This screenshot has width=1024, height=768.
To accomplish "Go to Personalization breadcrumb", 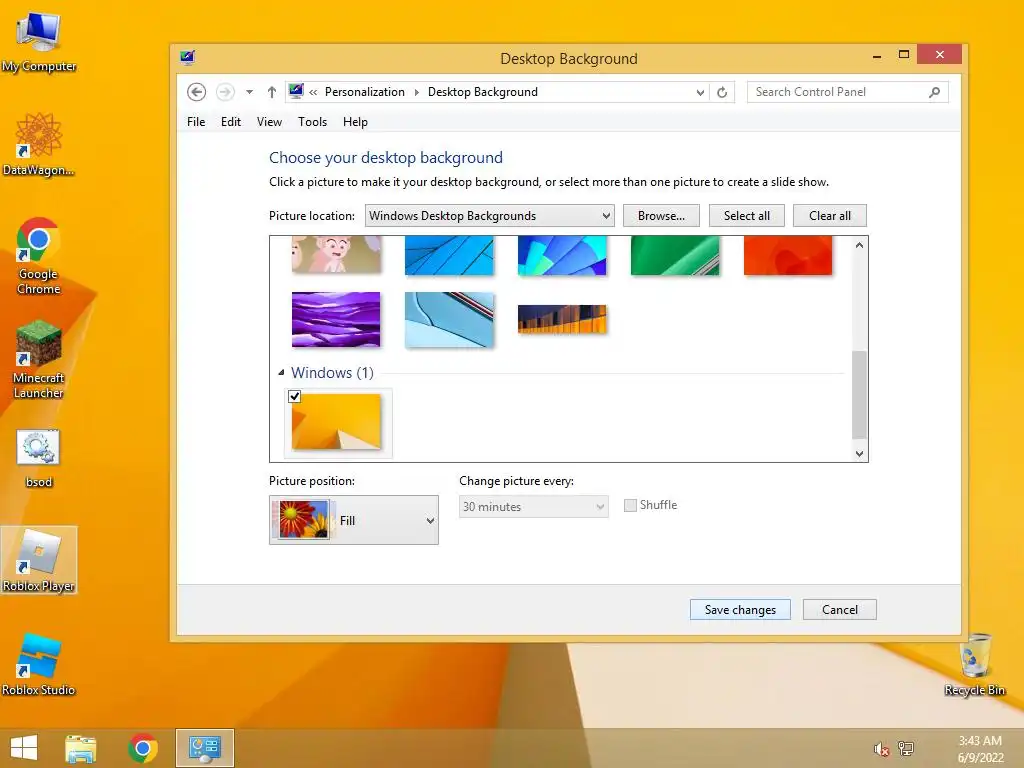I will (364, 92).
